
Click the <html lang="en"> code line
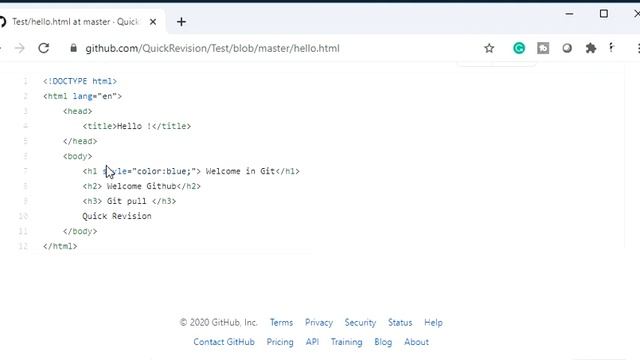(82, 96)
